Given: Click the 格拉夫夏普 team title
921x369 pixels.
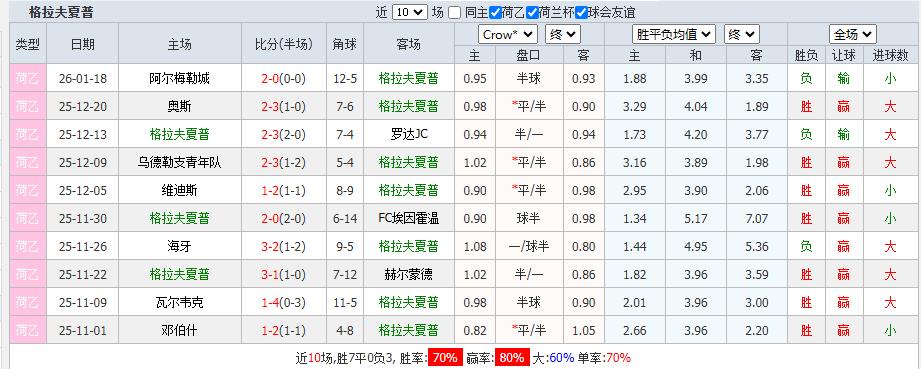Looking at the screenshot, I should (61, 12).
